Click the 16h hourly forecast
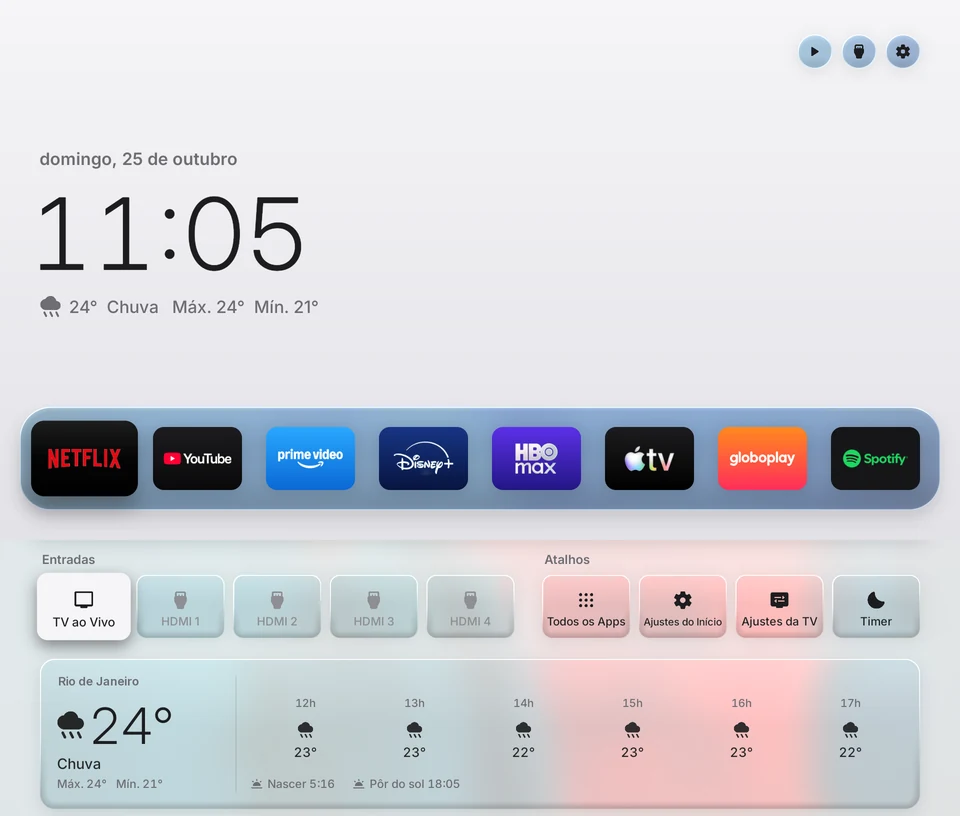The image size is (960, 816). 741,728
